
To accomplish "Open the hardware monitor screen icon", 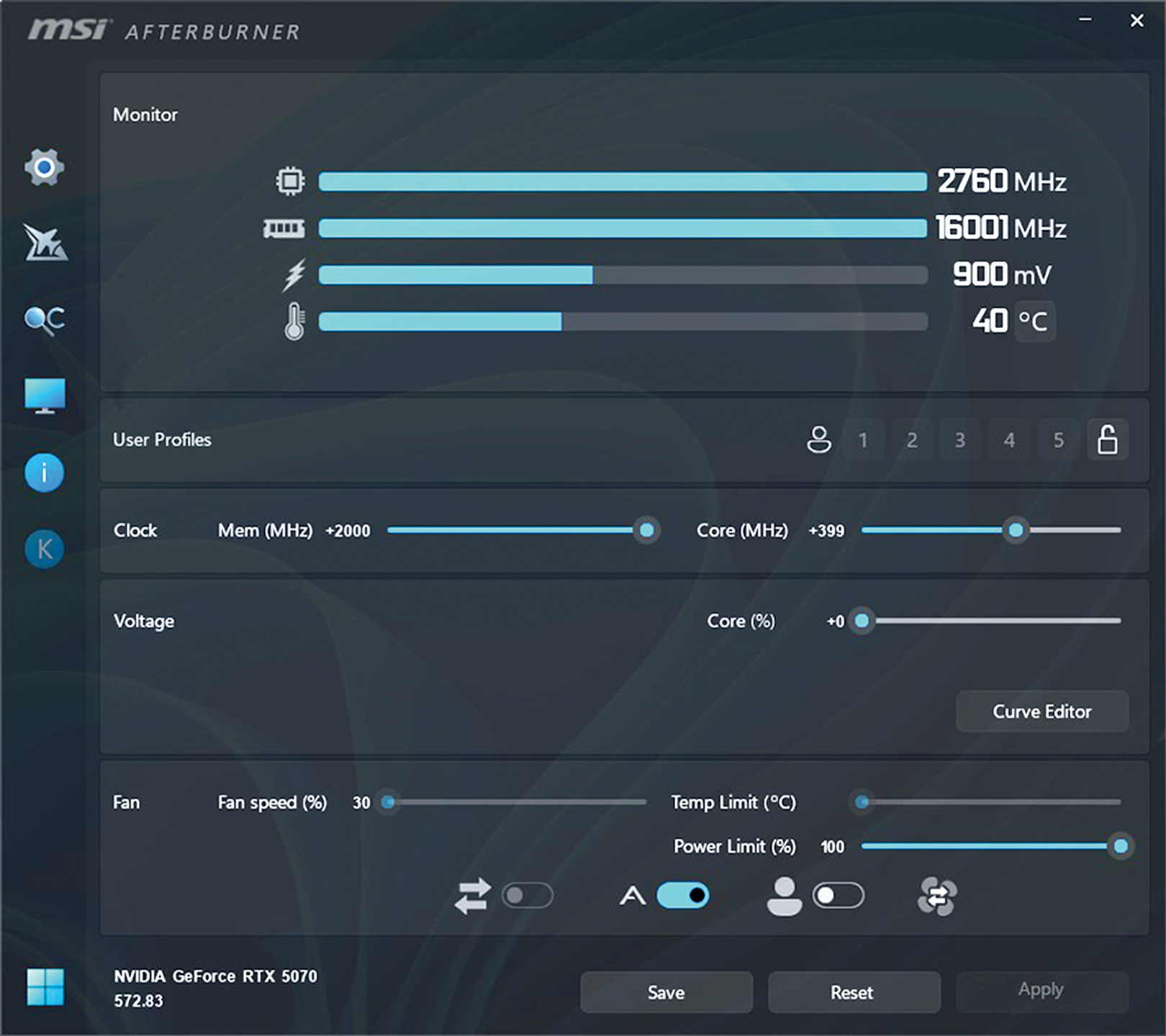I will [45, 396].
